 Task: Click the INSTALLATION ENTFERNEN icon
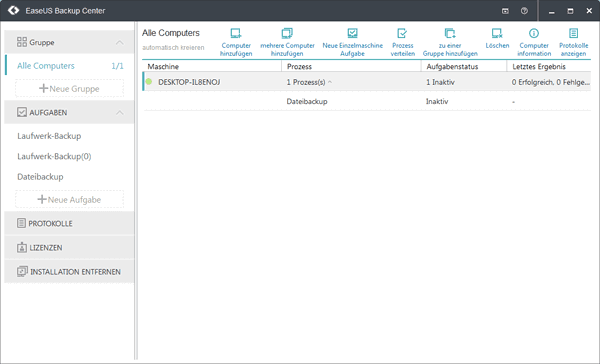pyautogui.click(x=22, y=271)
